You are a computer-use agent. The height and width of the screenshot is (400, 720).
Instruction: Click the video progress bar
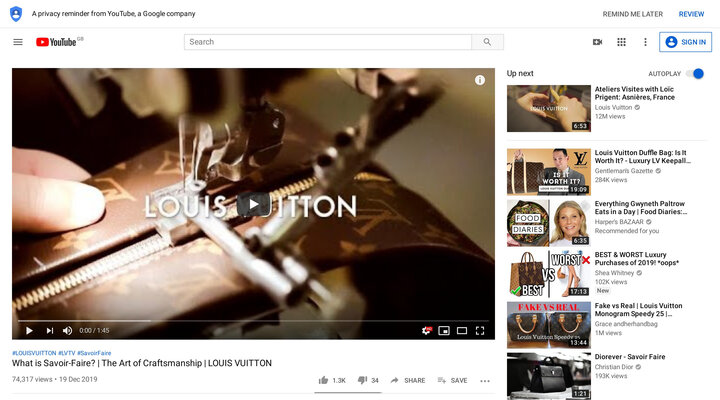coord(253,321)
